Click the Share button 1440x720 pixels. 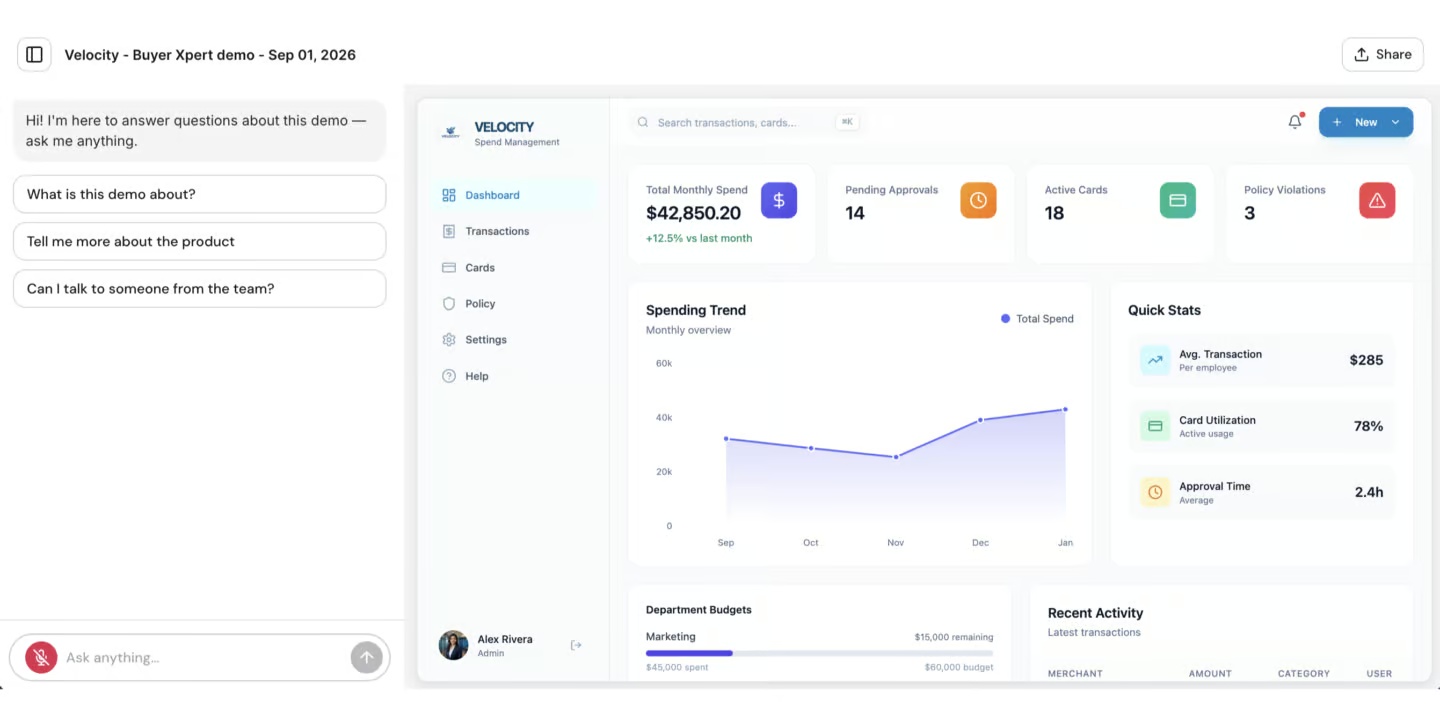coord(1382,55)
